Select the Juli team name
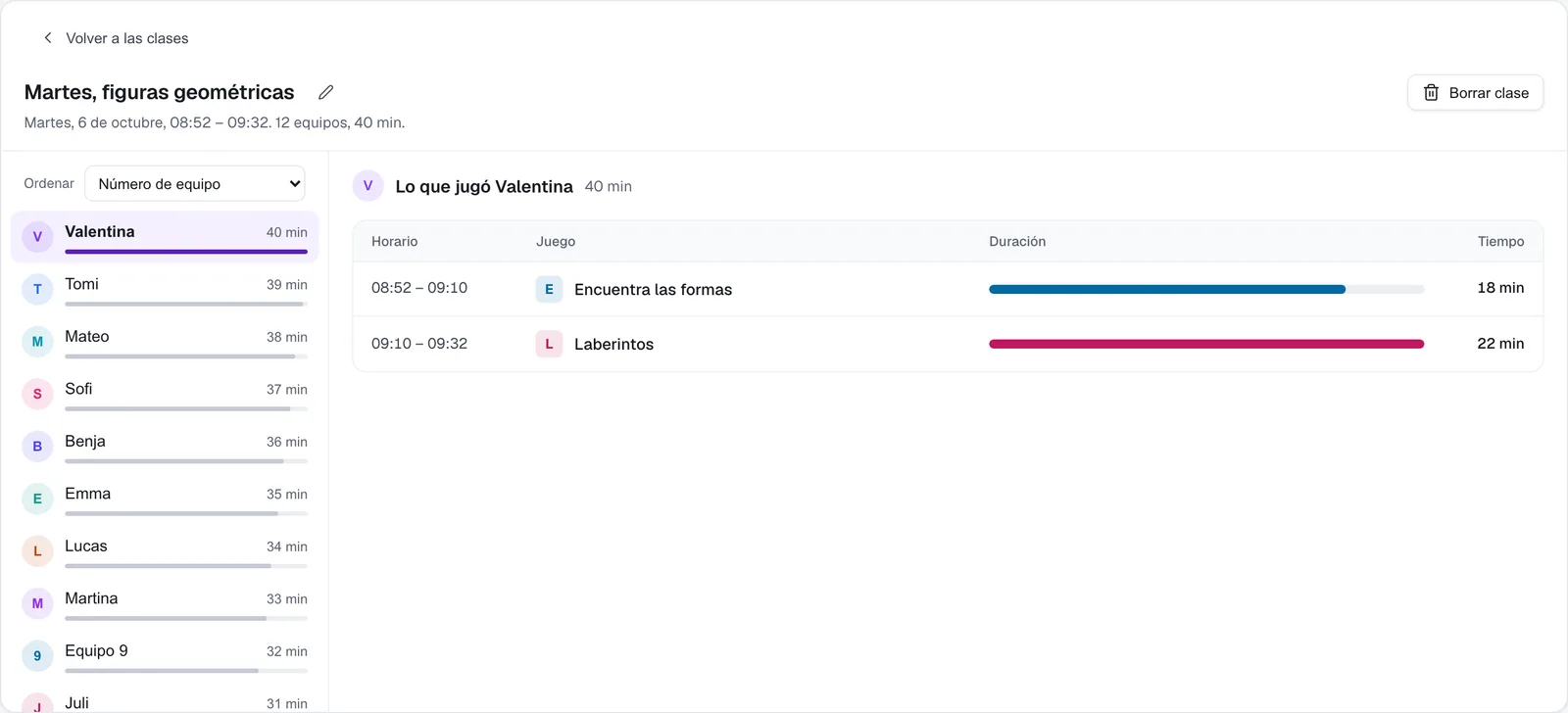This screenshot has width=1568, height=713. coord(76,703)
